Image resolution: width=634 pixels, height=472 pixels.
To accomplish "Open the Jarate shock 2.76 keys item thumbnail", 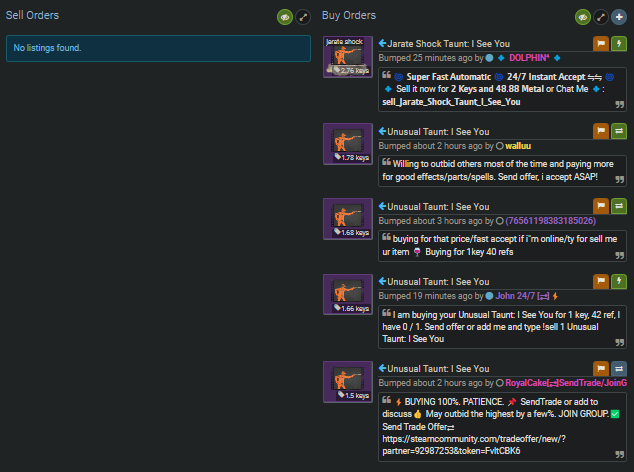I will 348,57.
